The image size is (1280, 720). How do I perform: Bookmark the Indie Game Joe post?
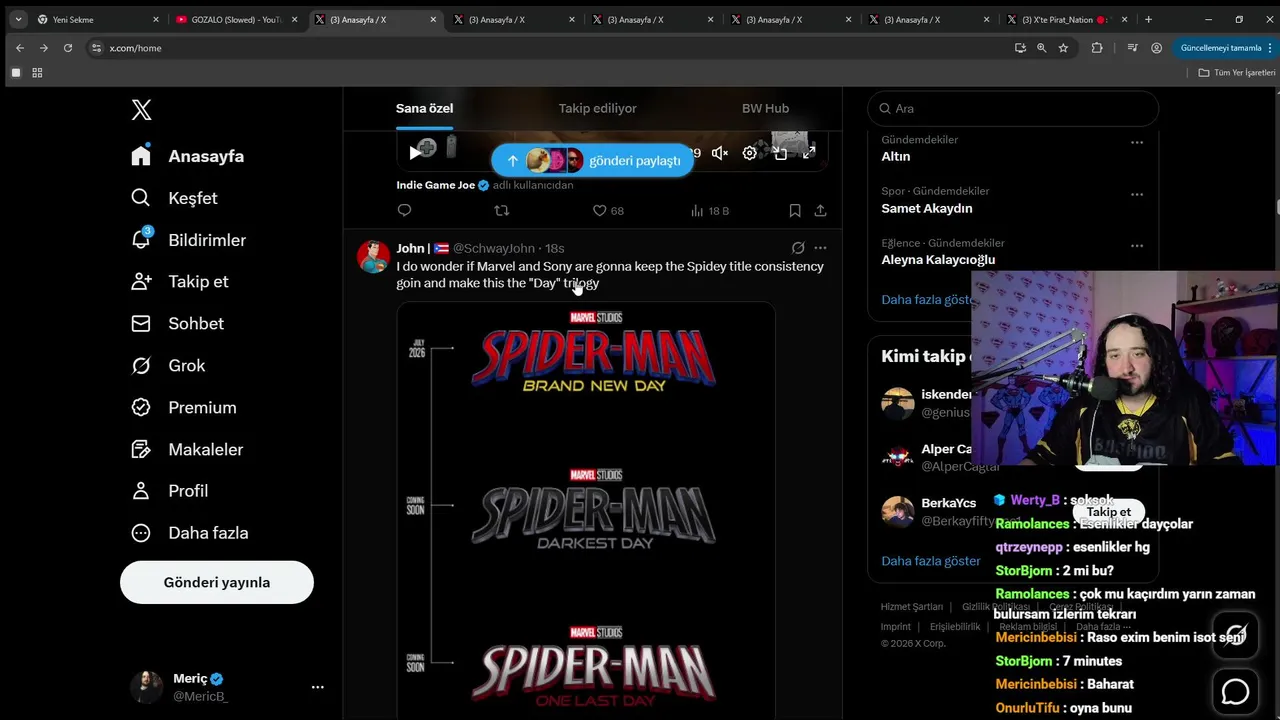795,210
